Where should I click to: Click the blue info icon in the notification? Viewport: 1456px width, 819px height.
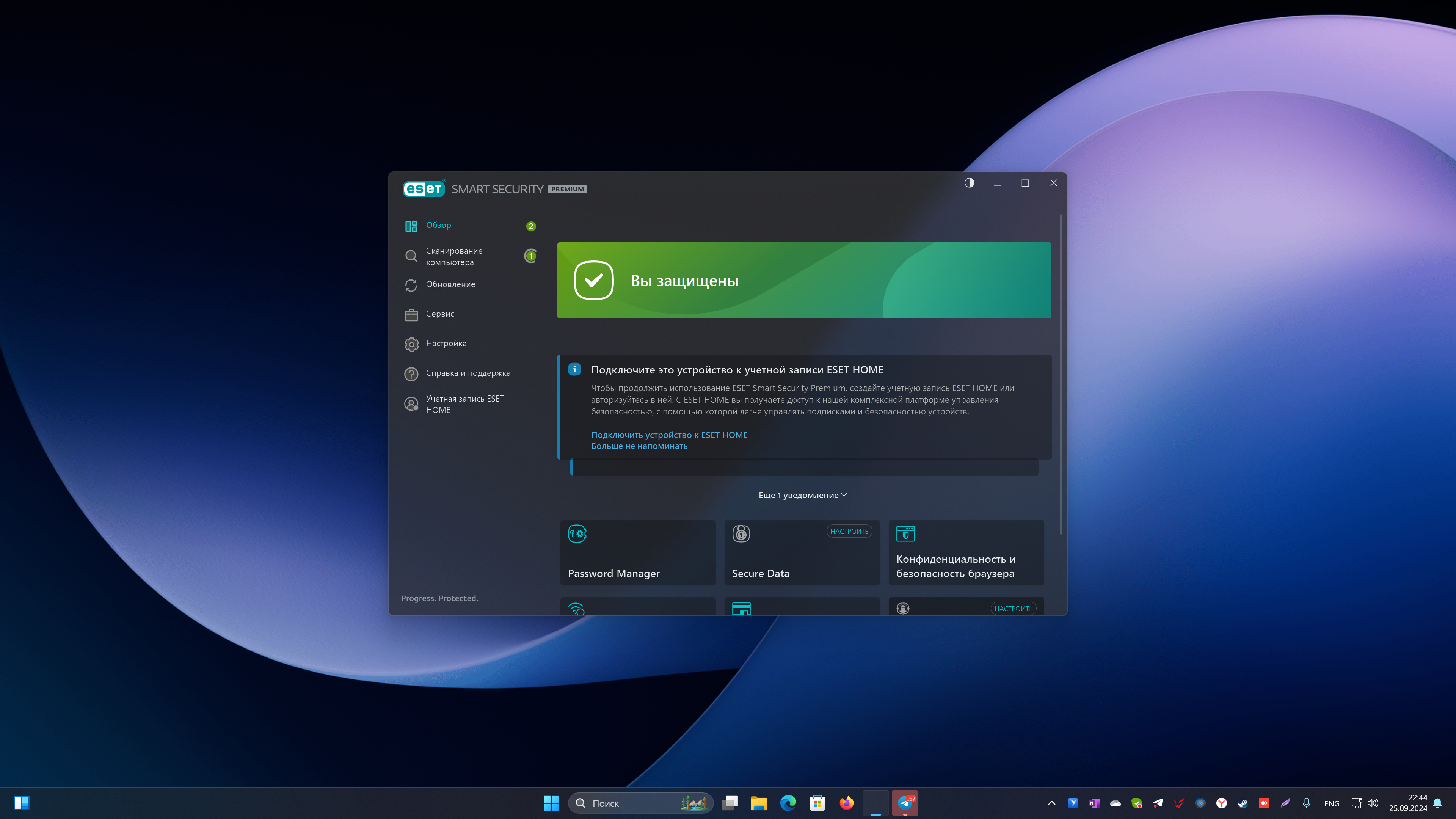[574, 369]
